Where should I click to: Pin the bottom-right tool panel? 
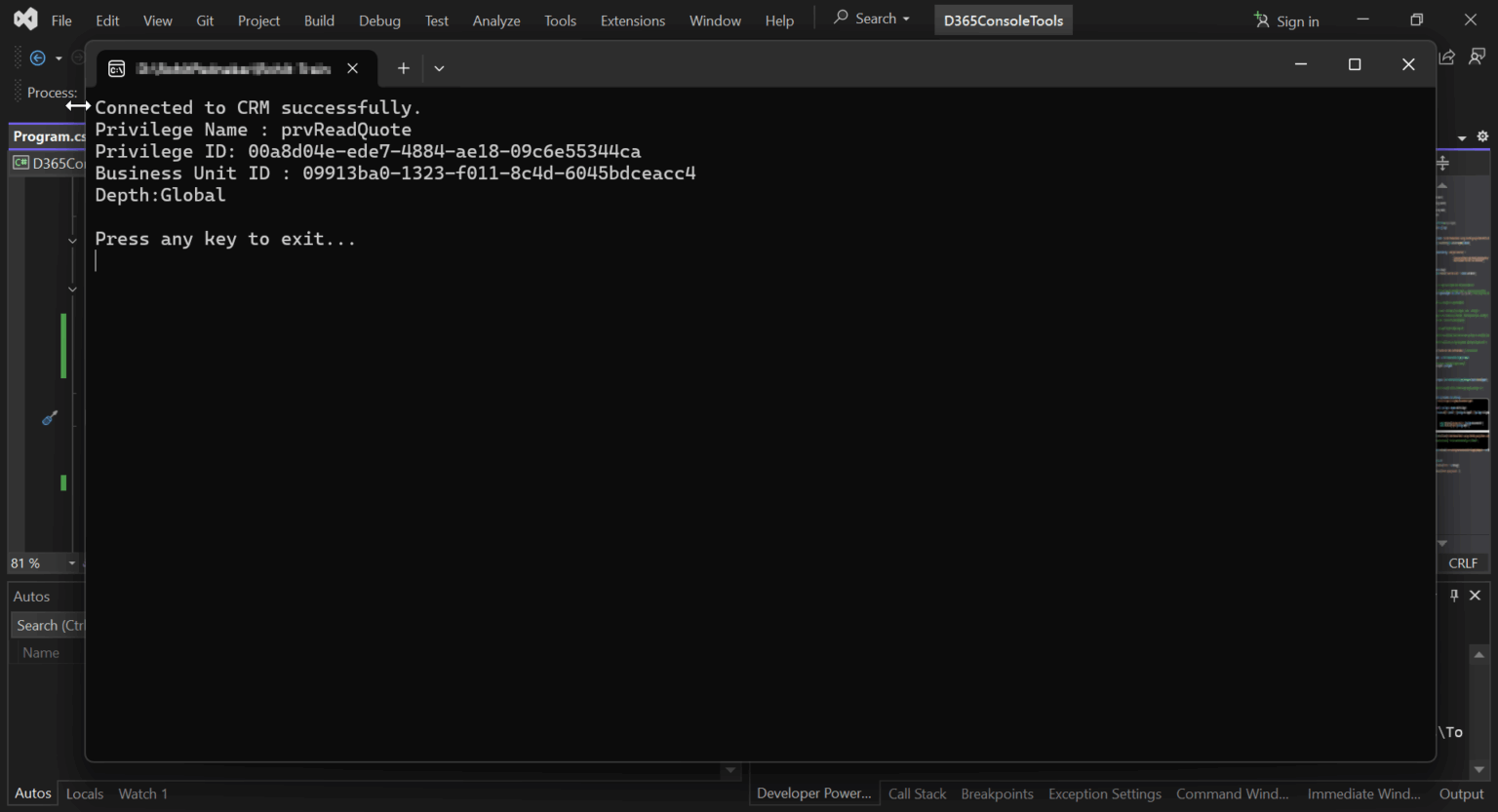[x=1454, y=596]
